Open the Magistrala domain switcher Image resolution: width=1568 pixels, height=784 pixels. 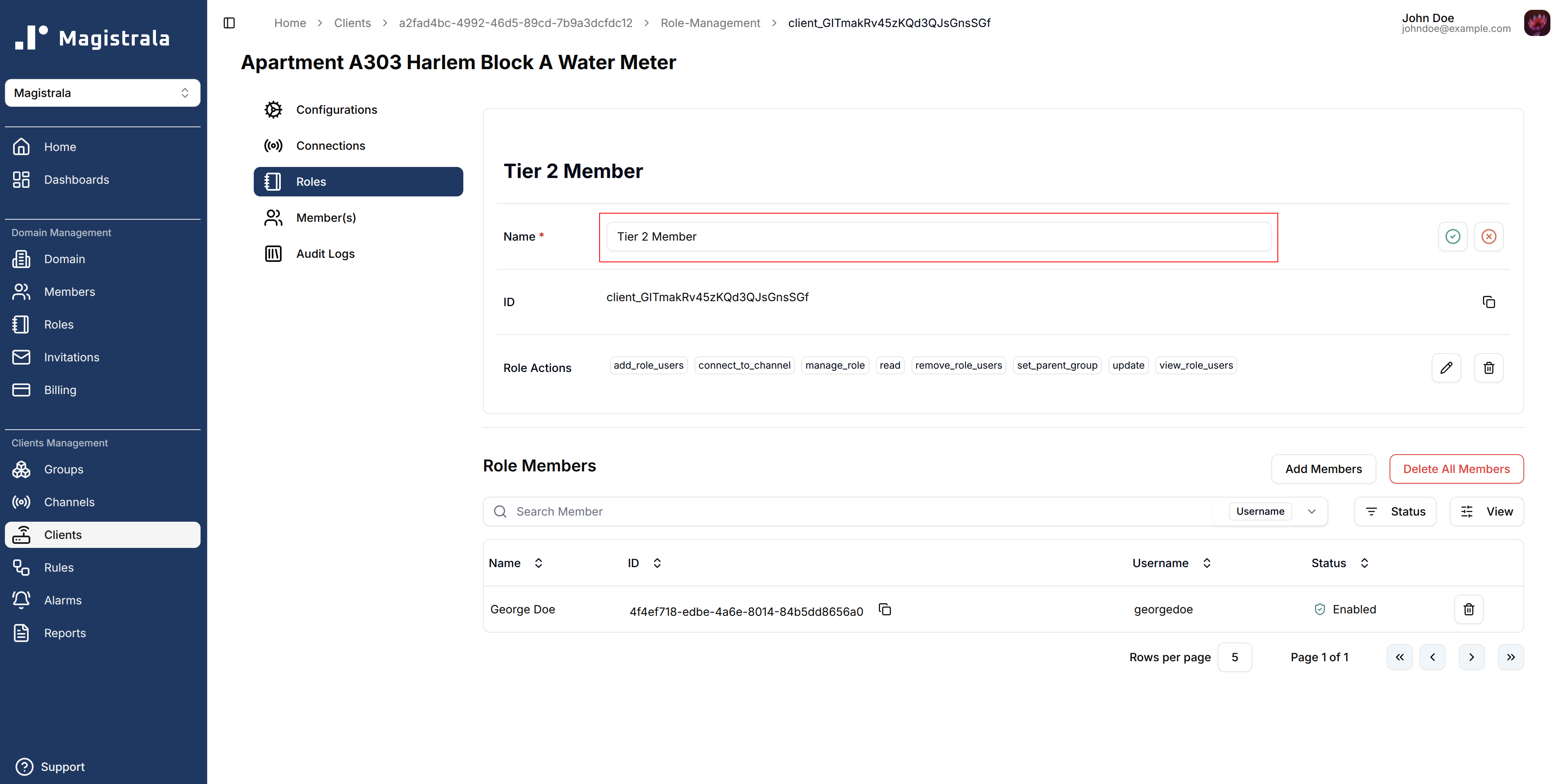pyautogui.click(x=102, y=93)
